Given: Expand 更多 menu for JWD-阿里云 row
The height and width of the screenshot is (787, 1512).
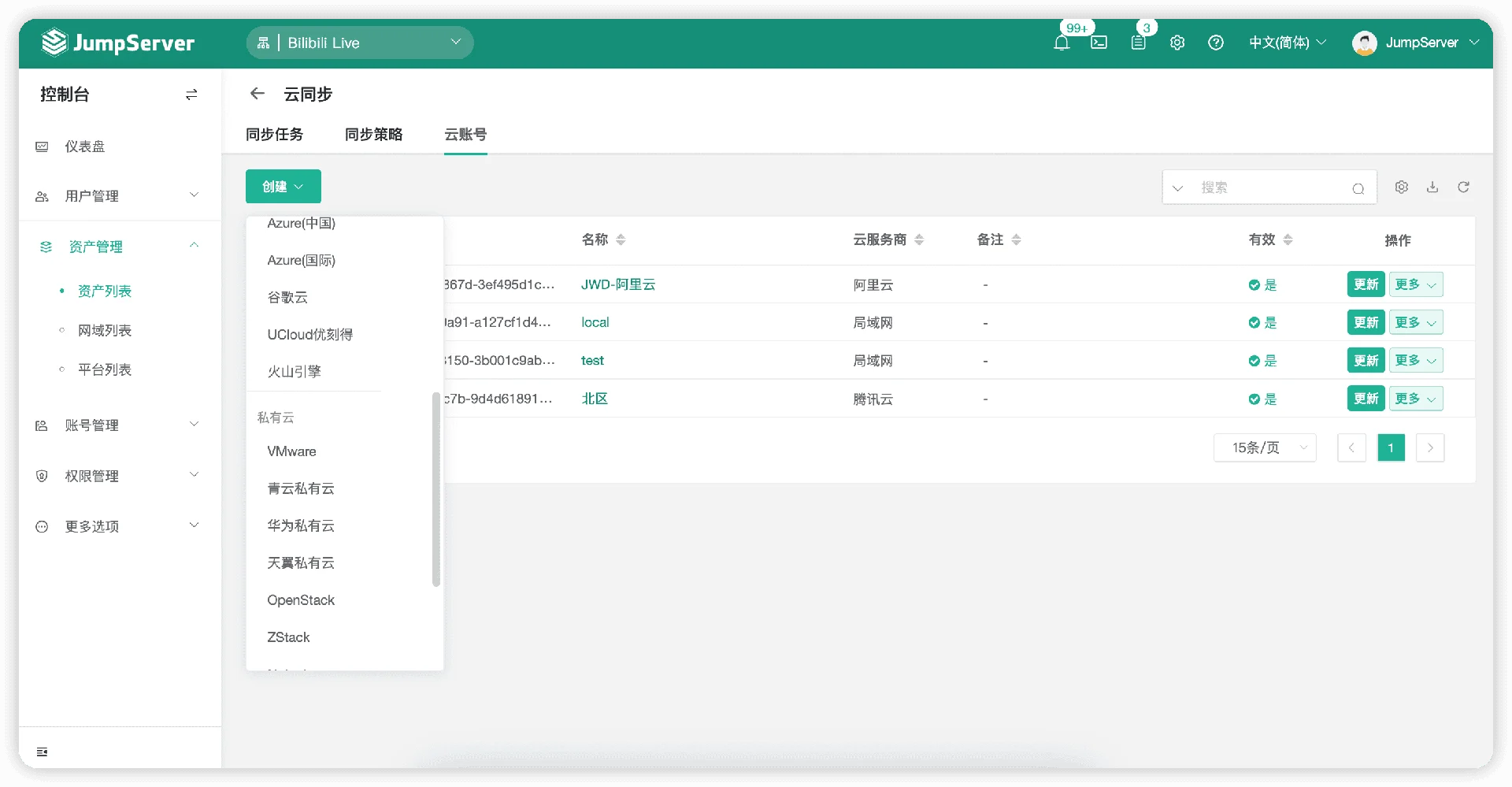Looking at the screenshot, I should [1415, 284].
